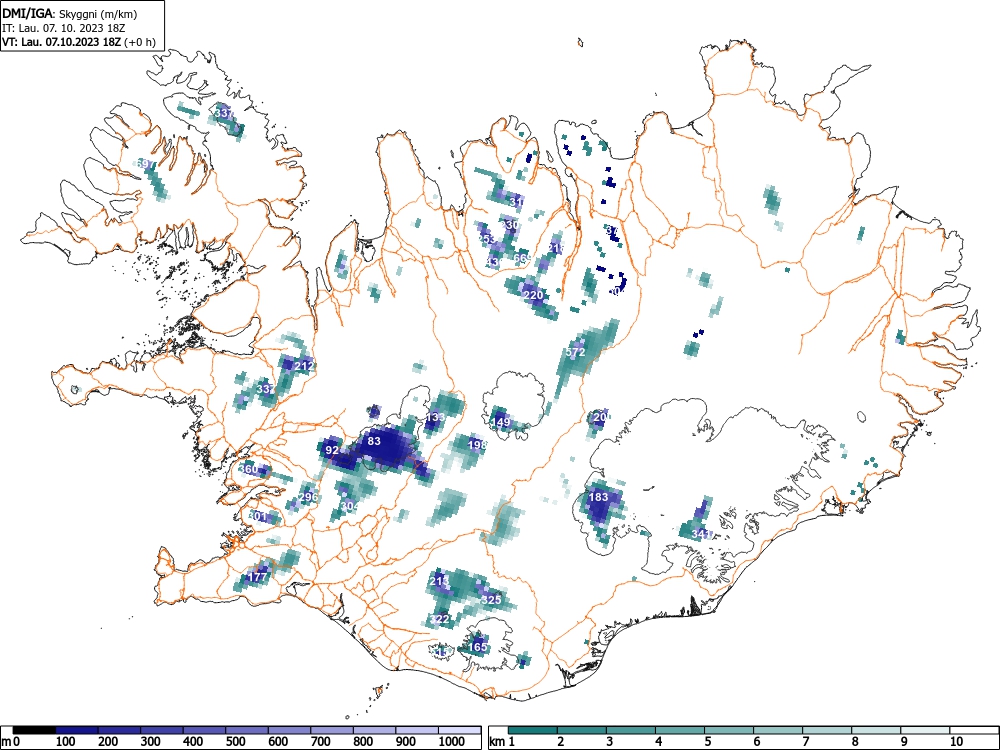Click the '133' map value
The width and height of the screenshot is (1000, 750).
click(435, 417)
